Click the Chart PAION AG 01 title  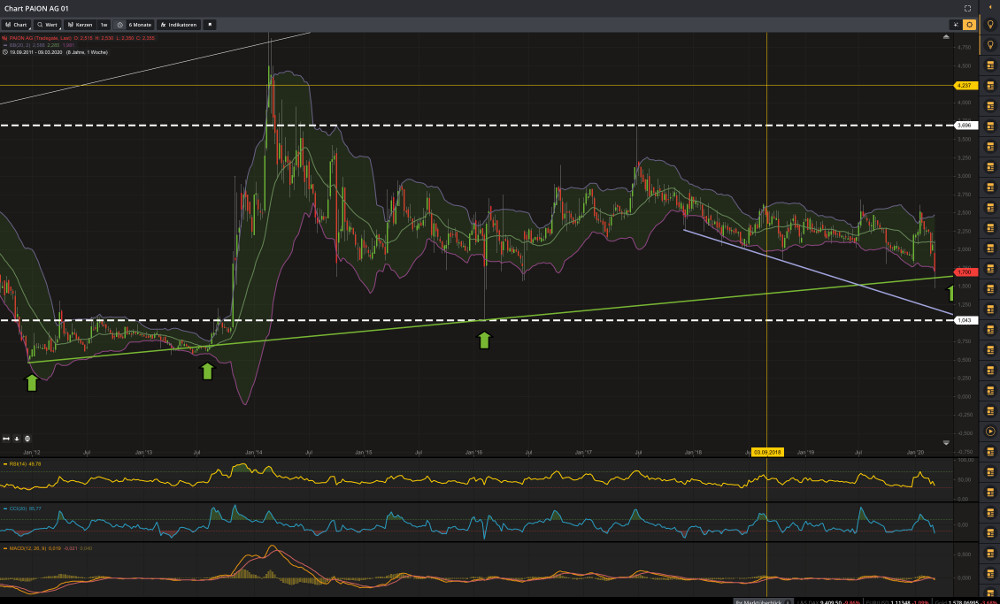[x=36, y=8]
